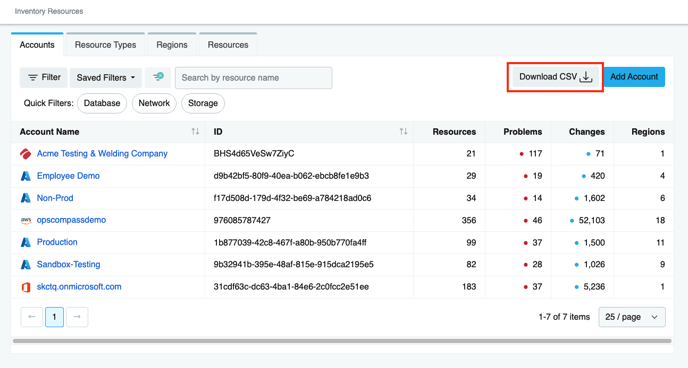Click the Inventory Resources breadcrumb title
Screen dimensions: 688x368
tap(49, 11)
